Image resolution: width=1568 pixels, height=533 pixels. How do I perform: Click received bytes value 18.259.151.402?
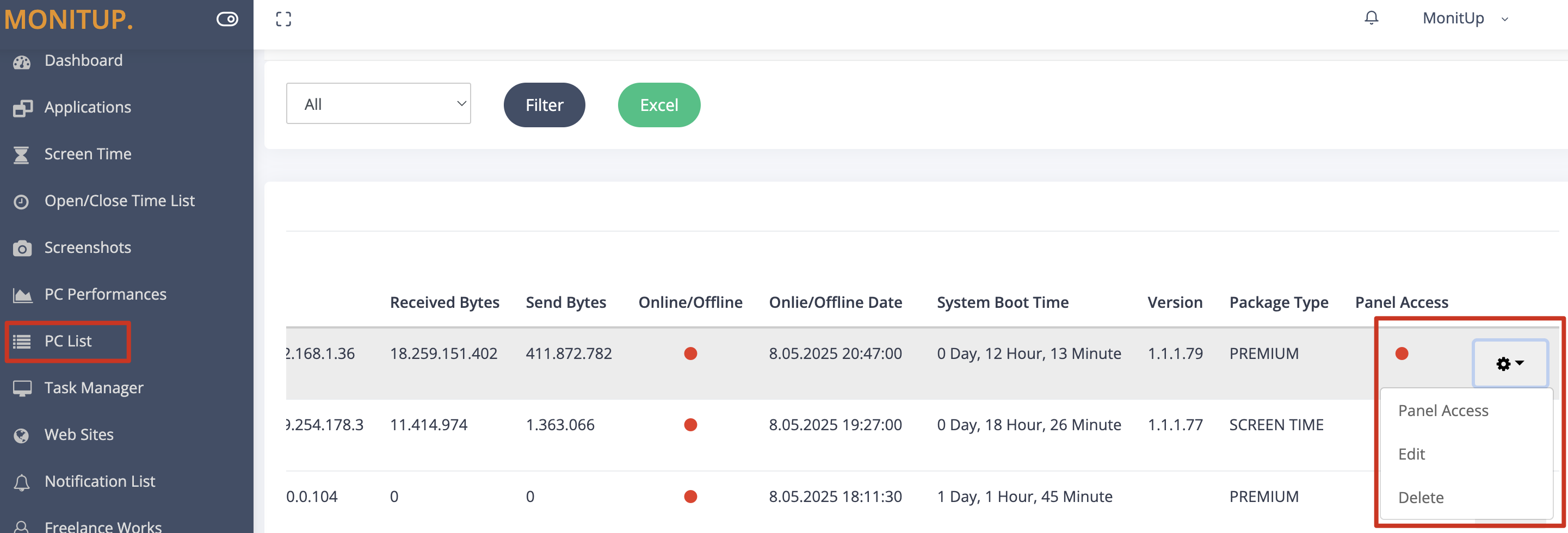(x=443, y=354)
